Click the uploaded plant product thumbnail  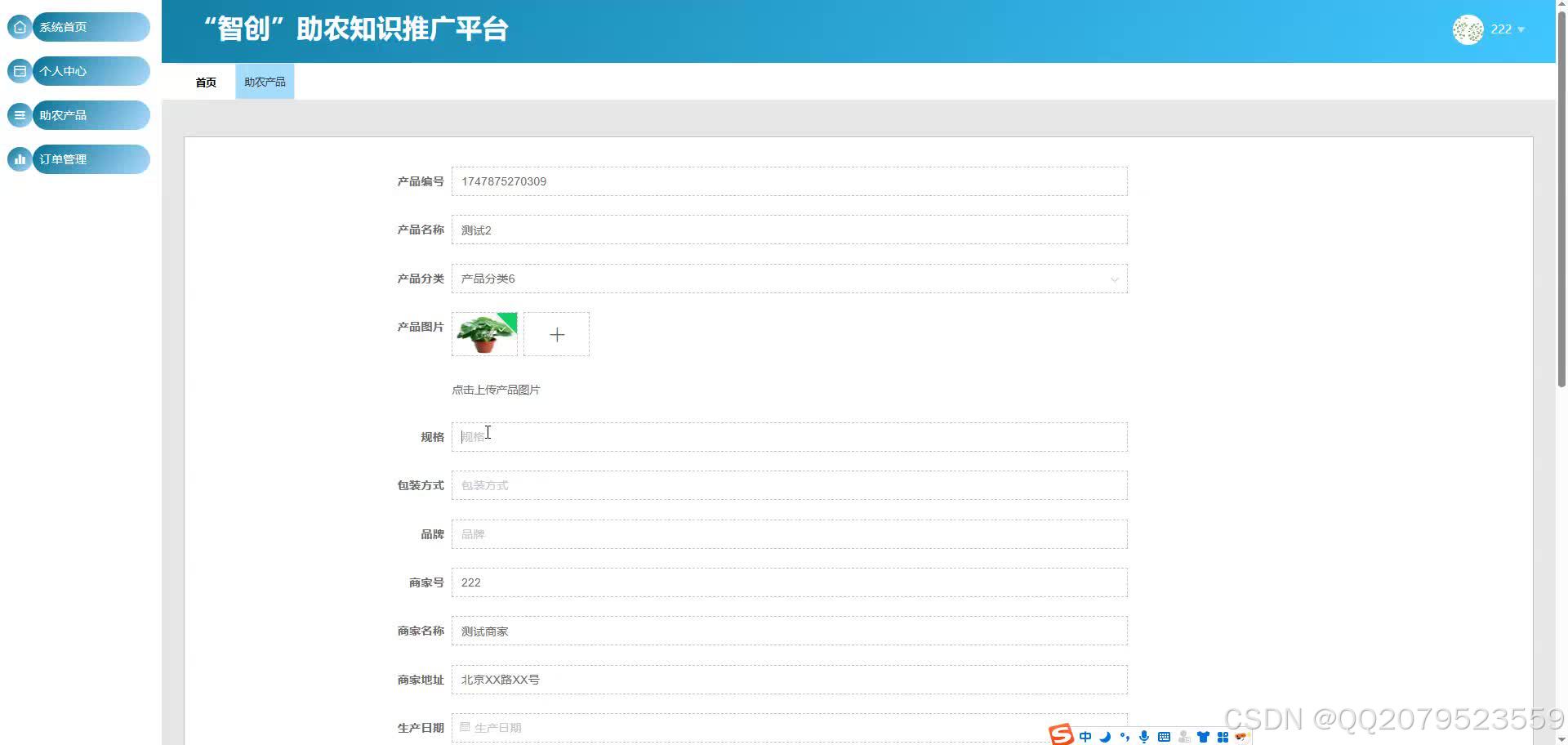pyautogui.click(x=484, y=334)
